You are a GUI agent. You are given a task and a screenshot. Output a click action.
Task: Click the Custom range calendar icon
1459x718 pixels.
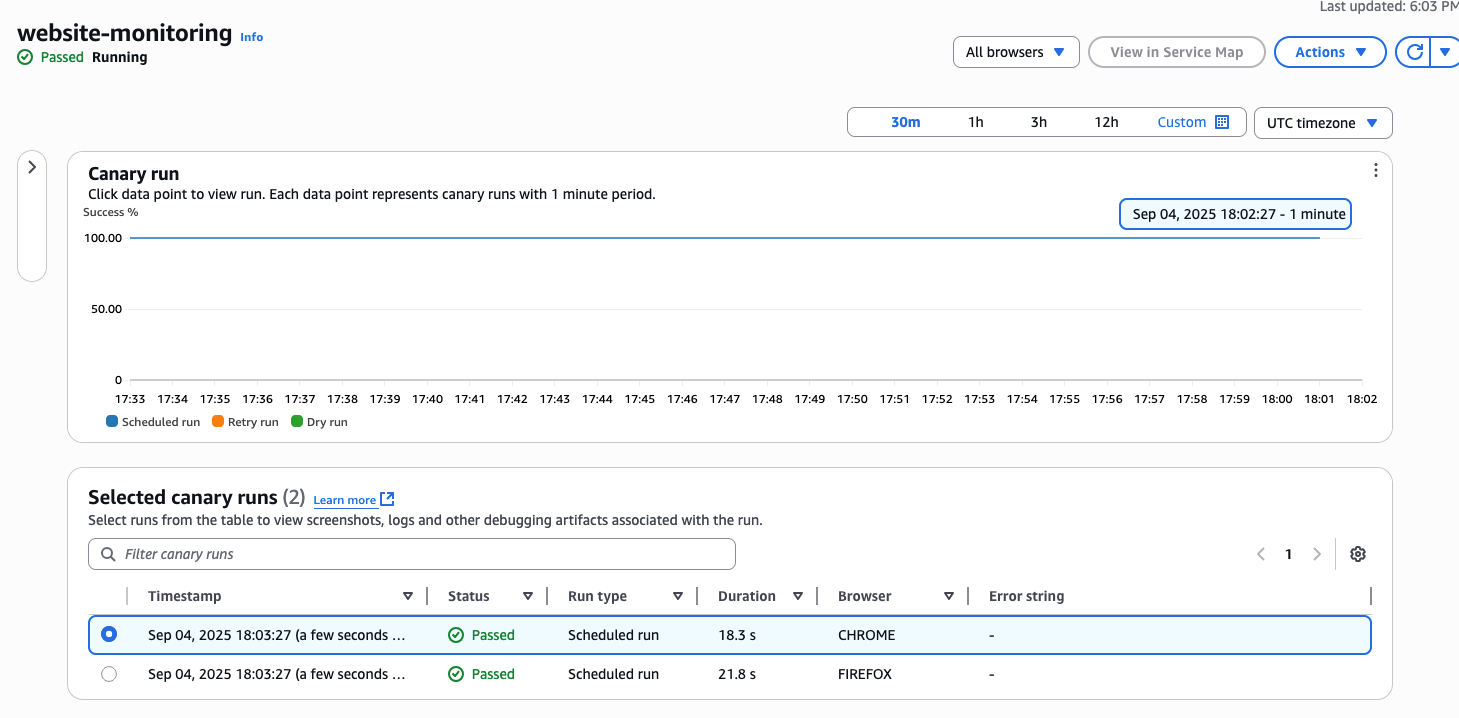[x=1221, y=122]
